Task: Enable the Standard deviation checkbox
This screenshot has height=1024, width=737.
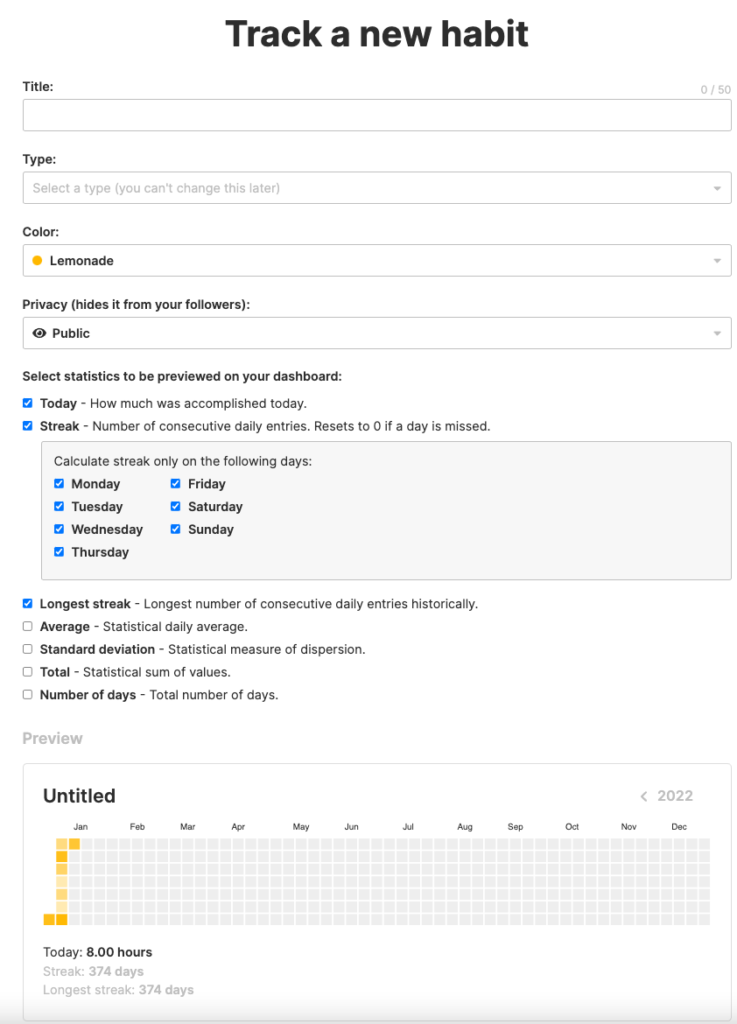Action: click(x=28, y=649)
